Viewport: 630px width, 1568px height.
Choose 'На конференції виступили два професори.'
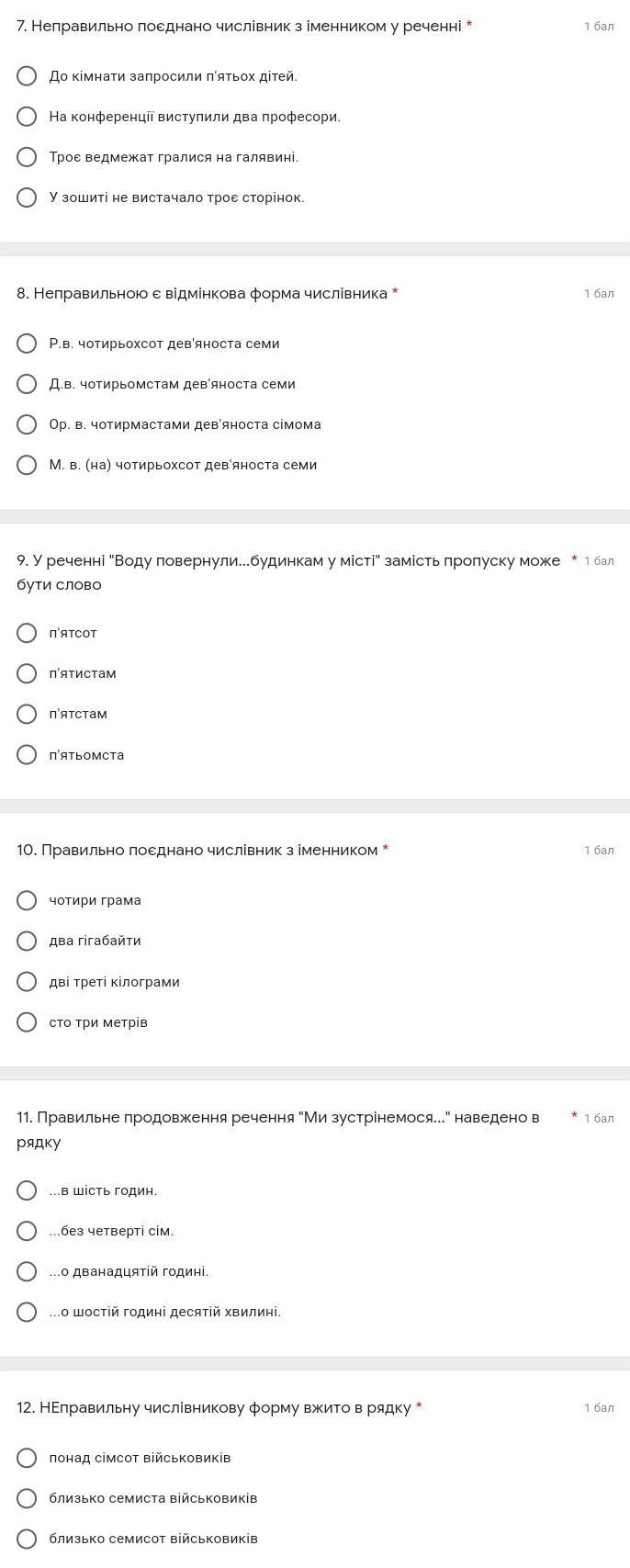pos(27,117)
